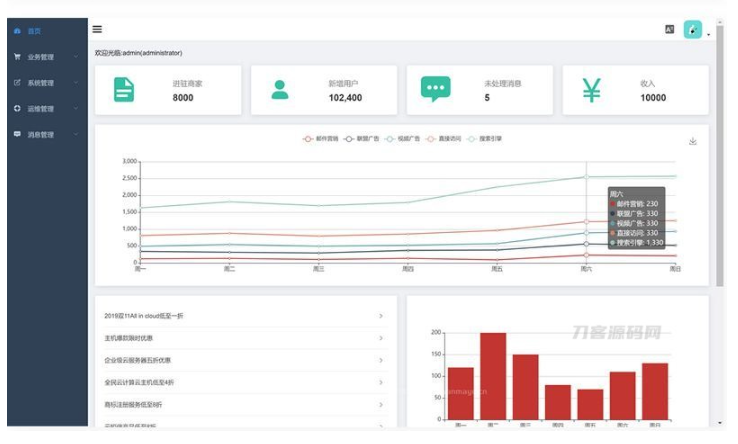Download the line chart via download icon

tap(692, 141)
